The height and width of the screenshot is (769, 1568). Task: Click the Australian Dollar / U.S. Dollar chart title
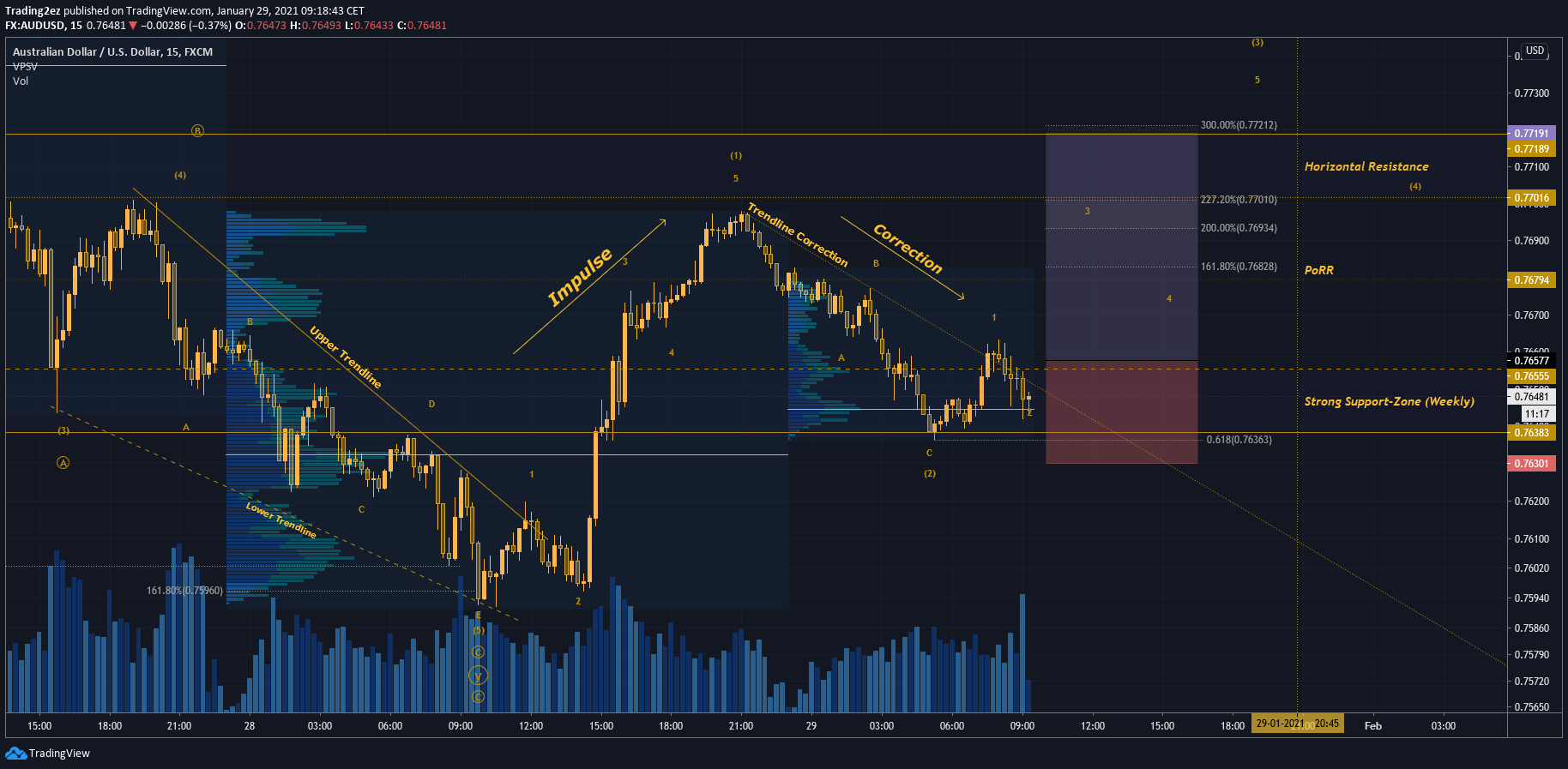coord(112,51)
